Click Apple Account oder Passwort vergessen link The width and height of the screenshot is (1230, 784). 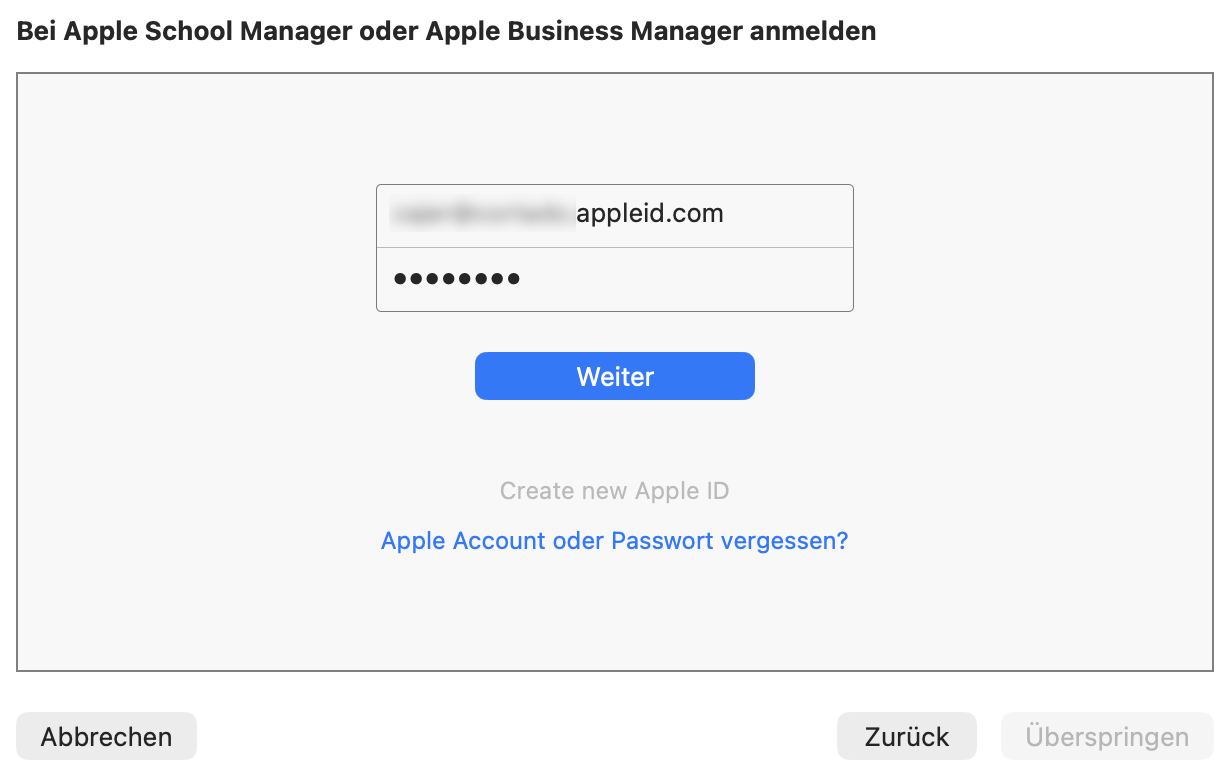coord(614,540)
